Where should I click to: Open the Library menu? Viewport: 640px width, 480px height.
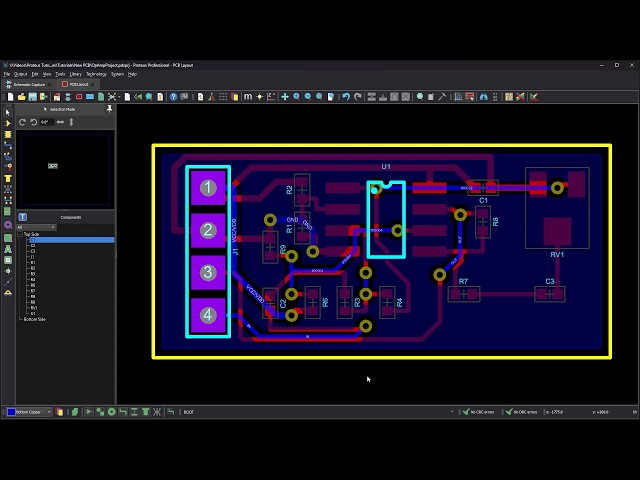76,74
